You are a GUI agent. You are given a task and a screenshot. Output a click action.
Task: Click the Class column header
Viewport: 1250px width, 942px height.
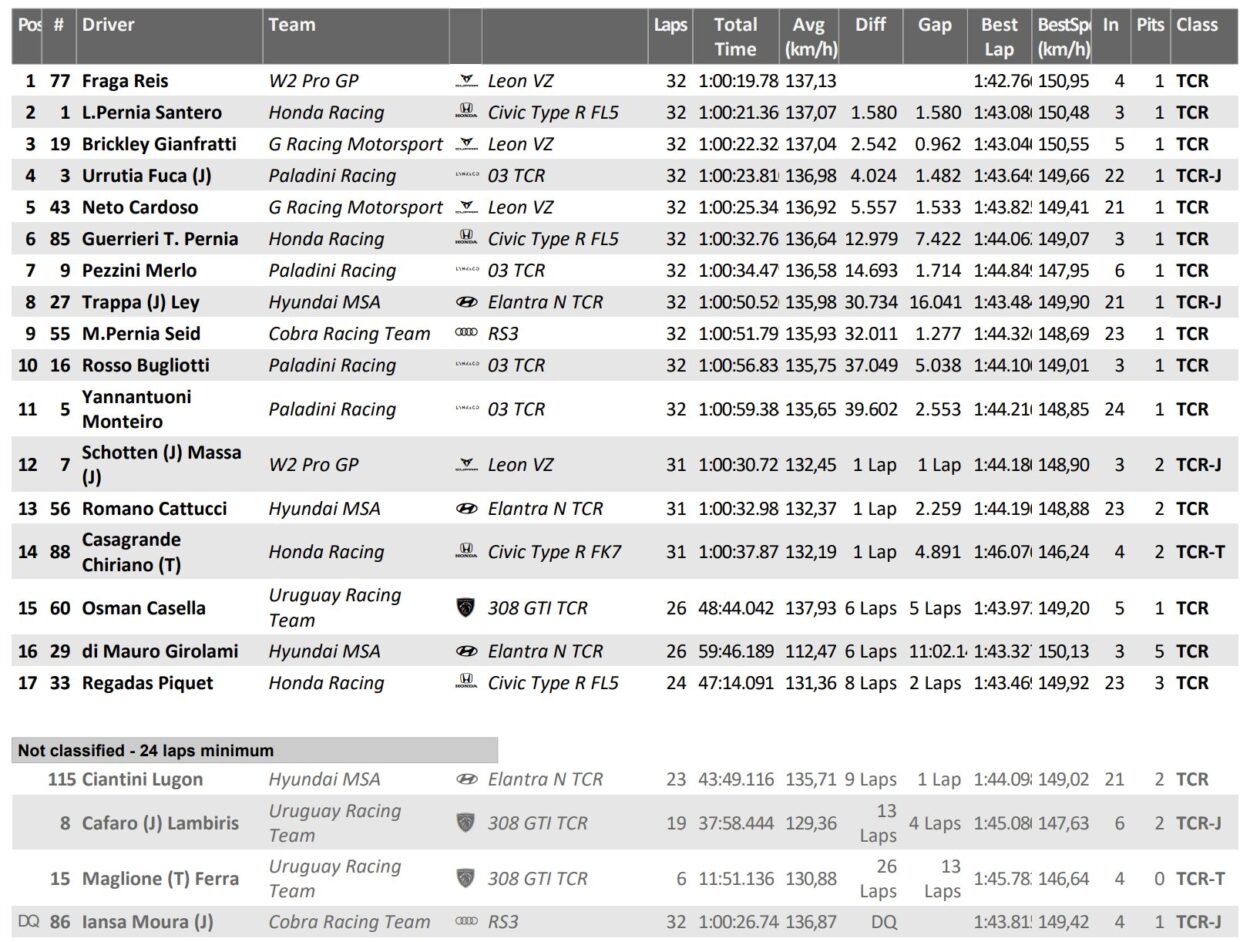[1197, 25]
